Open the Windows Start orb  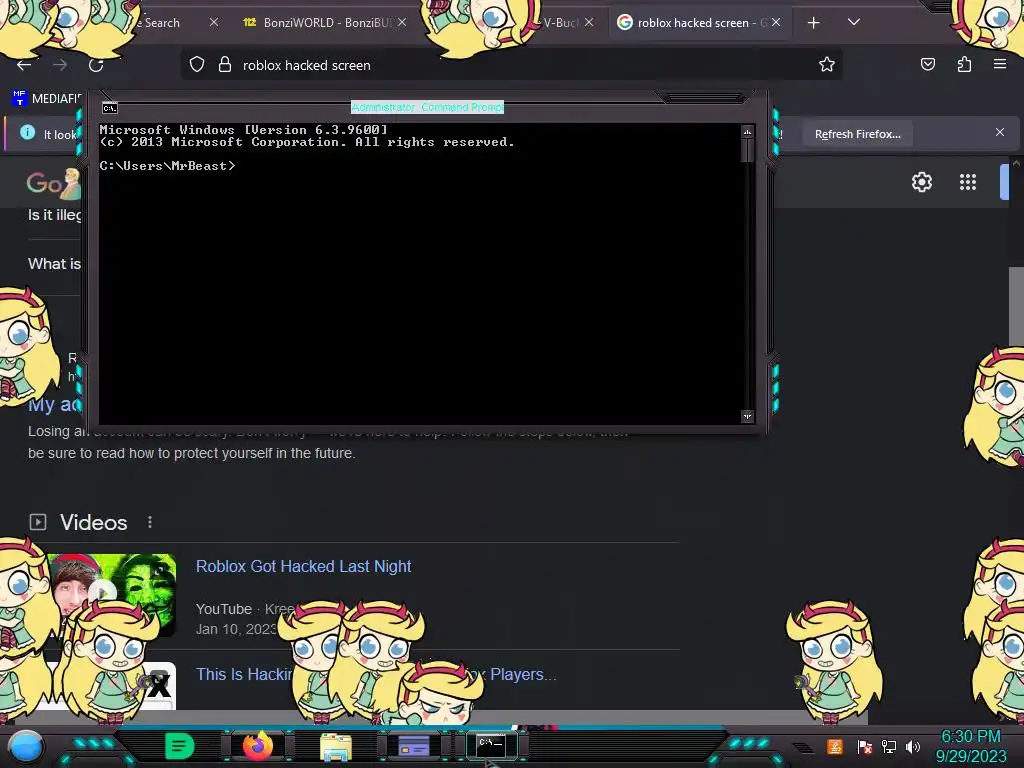(26, 747)
